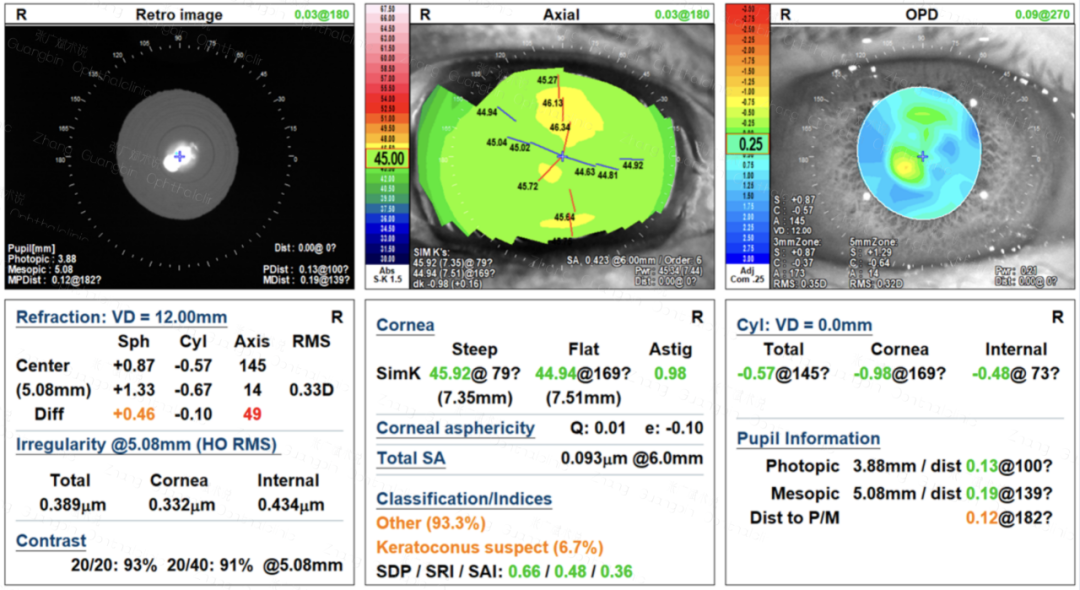Open the 'Pupil Information' heading
The width and height of the screenshot is (1080, 590).
tap(809, 439)
